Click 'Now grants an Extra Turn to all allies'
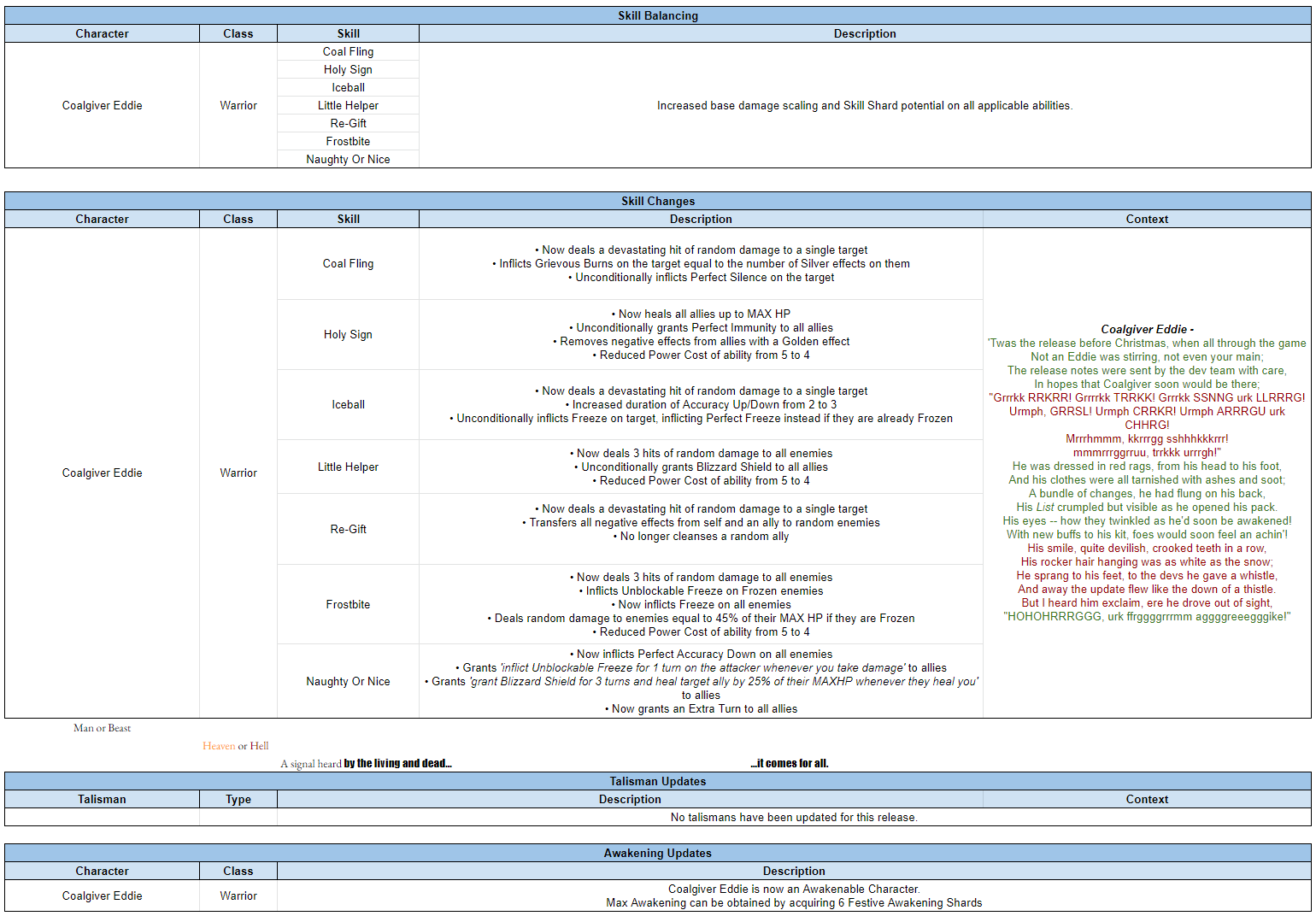Viewport: 1316px width, 916px height. click(x=701, y=708)
